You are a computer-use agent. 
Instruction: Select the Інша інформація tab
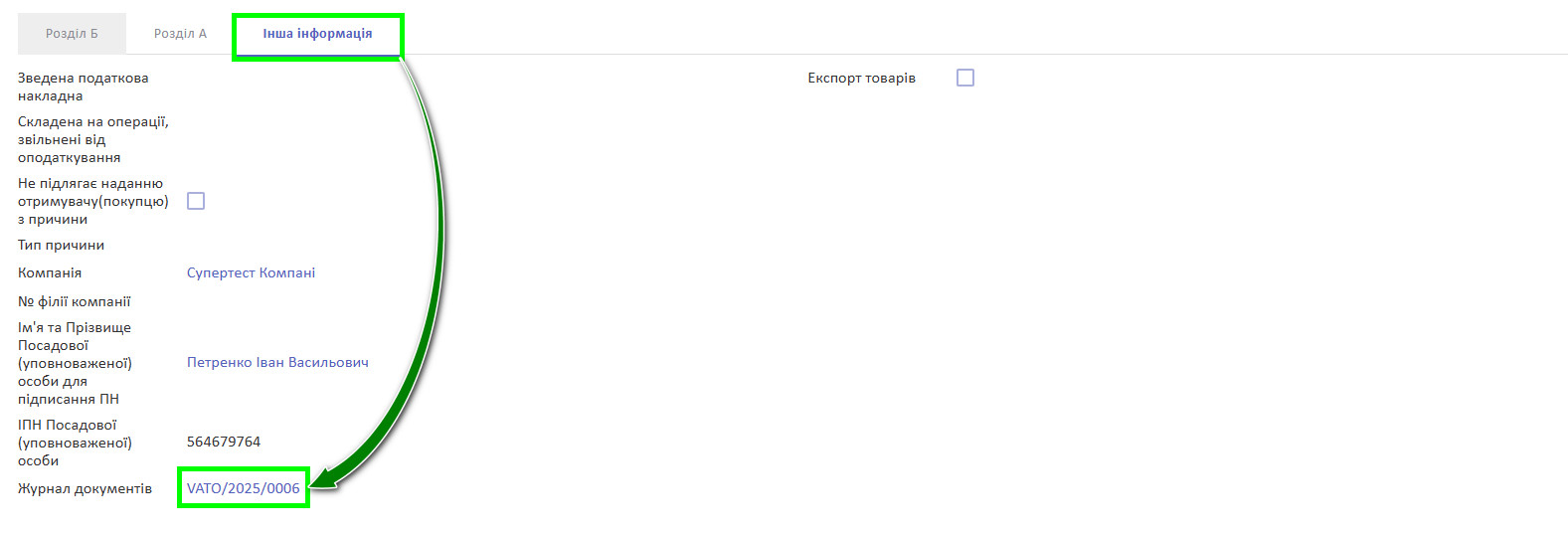coord(317,34)
